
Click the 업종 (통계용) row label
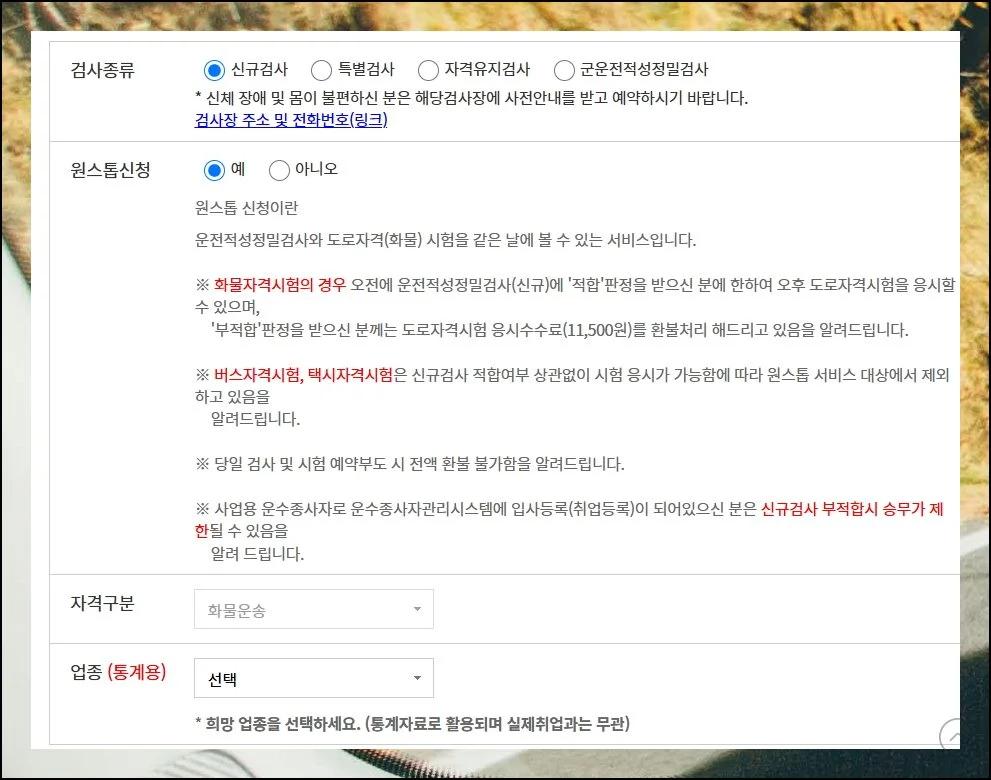118,672
